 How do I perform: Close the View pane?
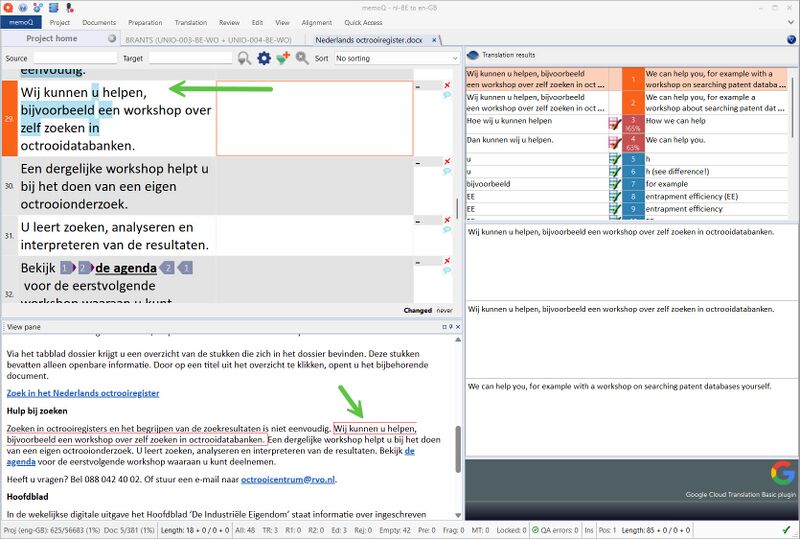(458, 327)
